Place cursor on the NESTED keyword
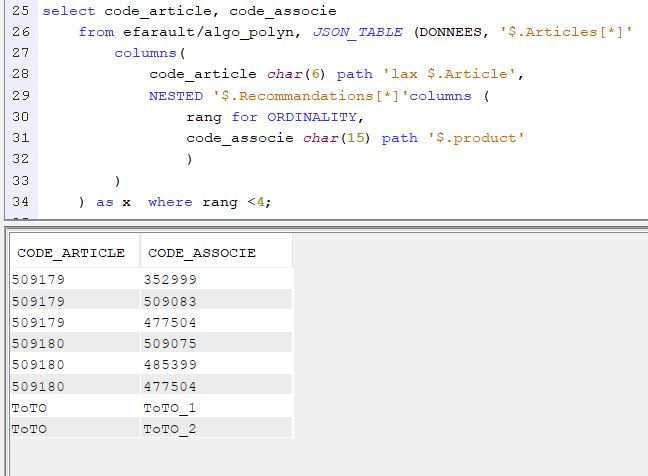The width and height of the screenshot is (648, 476). [x=175, y=96]
